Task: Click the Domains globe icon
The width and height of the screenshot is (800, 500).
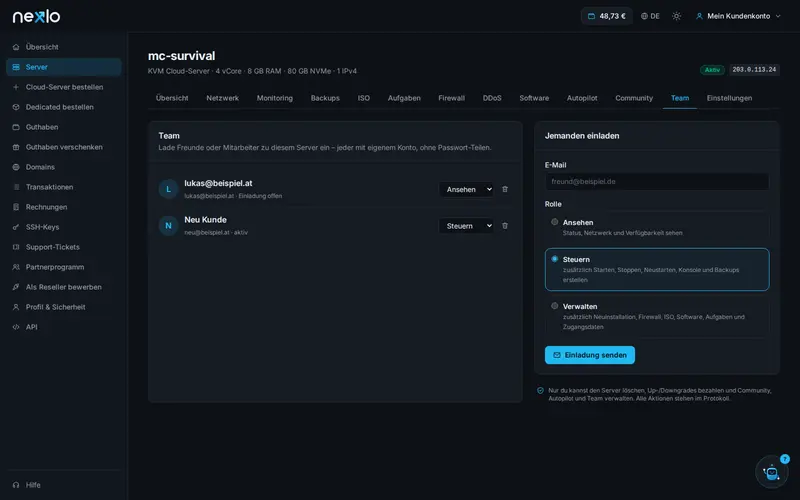Action: tap(16, 167)
